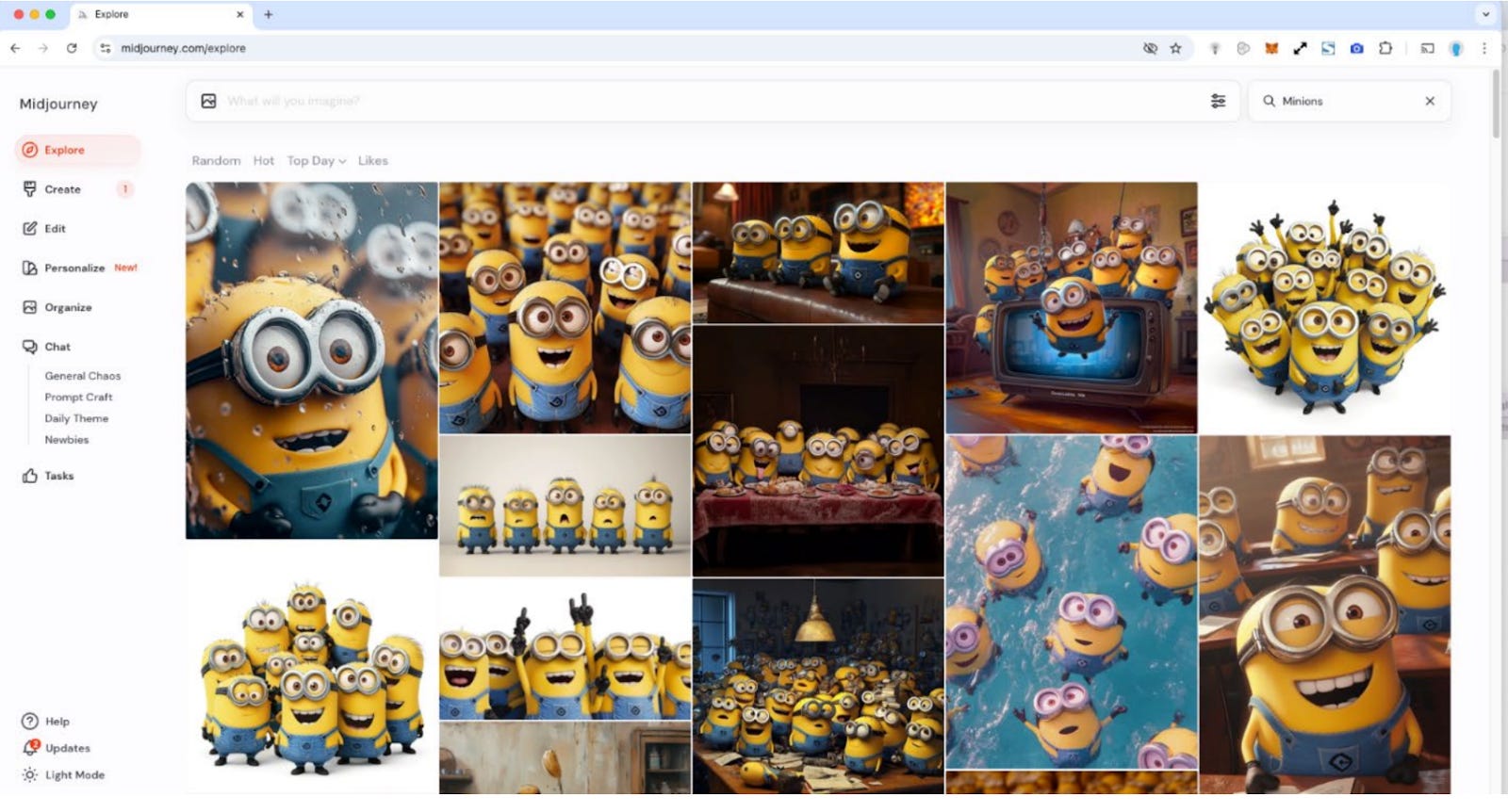1508x812 pixels.
Task: Click the Midjourney logo text
Action: tap(58, 105)
